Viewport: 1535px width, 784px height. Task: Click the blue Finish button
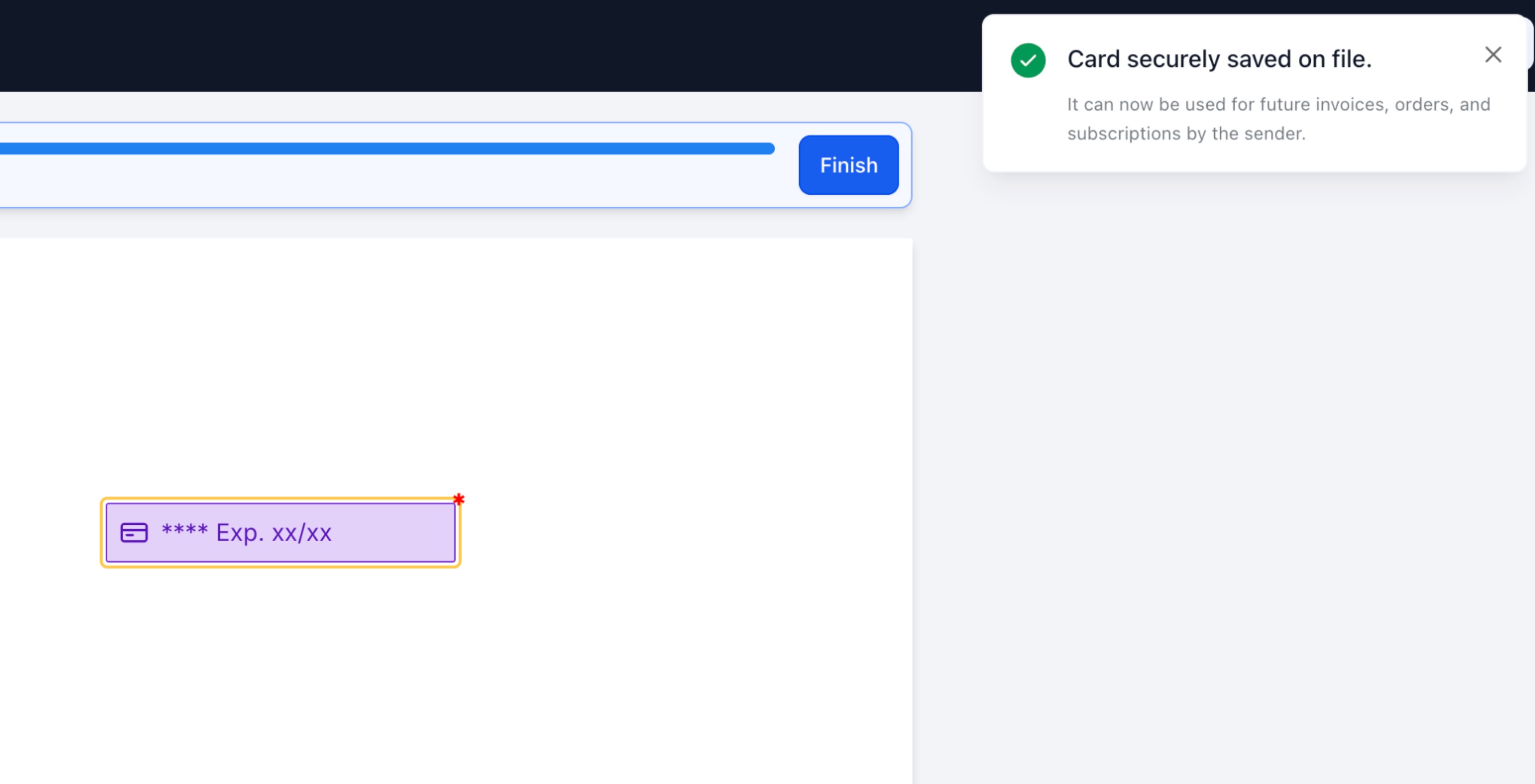848,165
